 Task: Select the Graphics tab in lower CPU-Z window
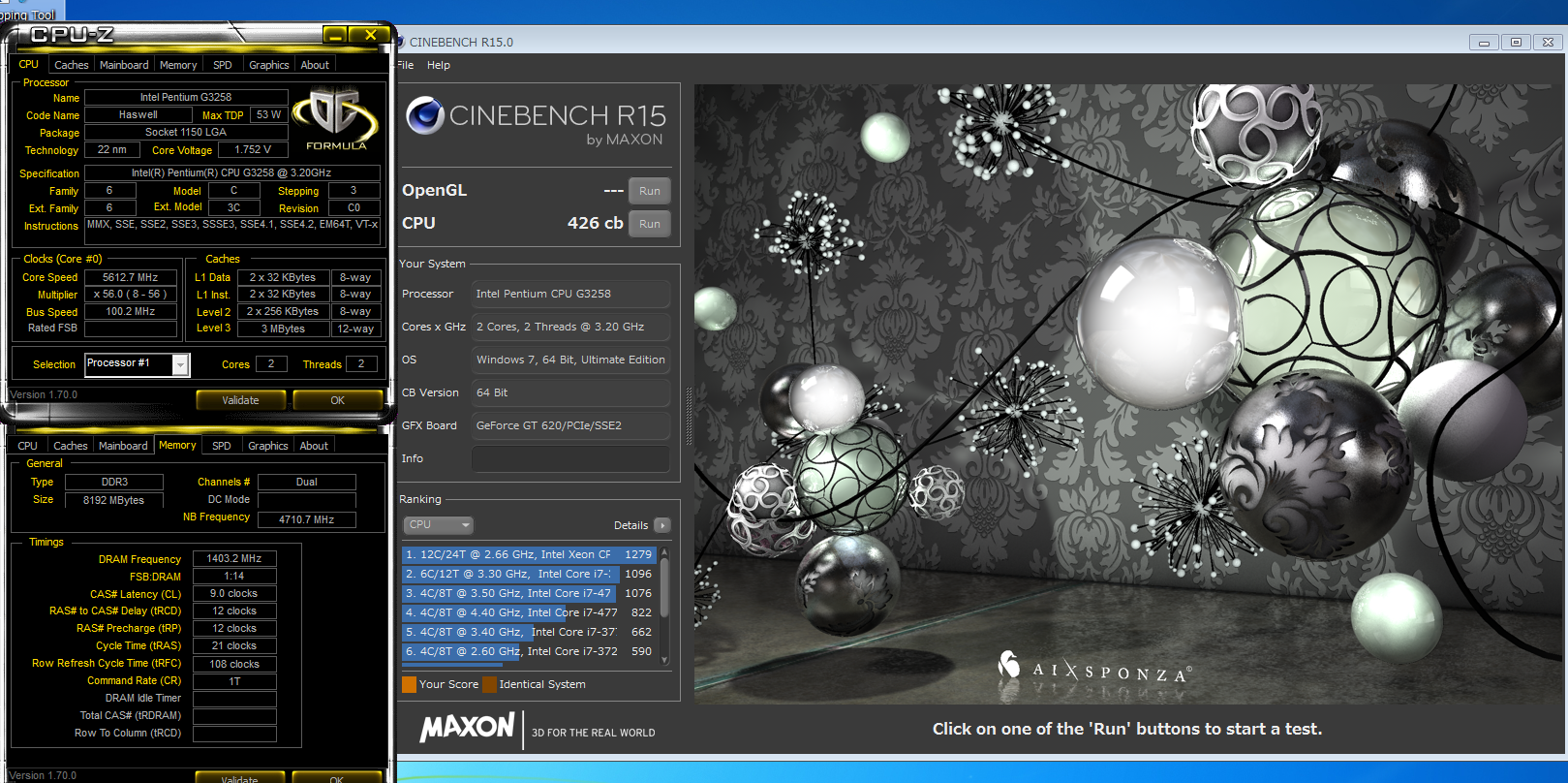point(268,446)
